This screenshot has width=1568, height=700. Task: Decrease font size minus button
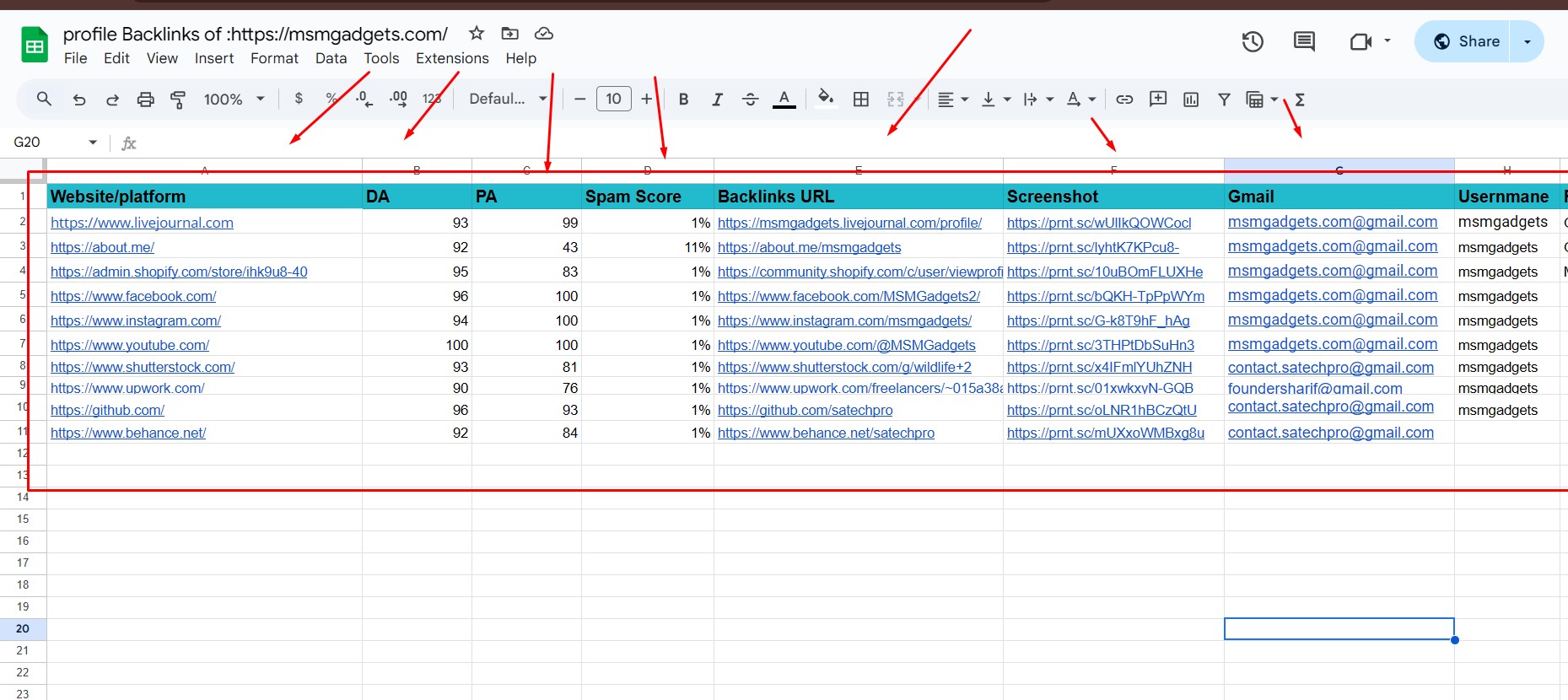point(579,100)
